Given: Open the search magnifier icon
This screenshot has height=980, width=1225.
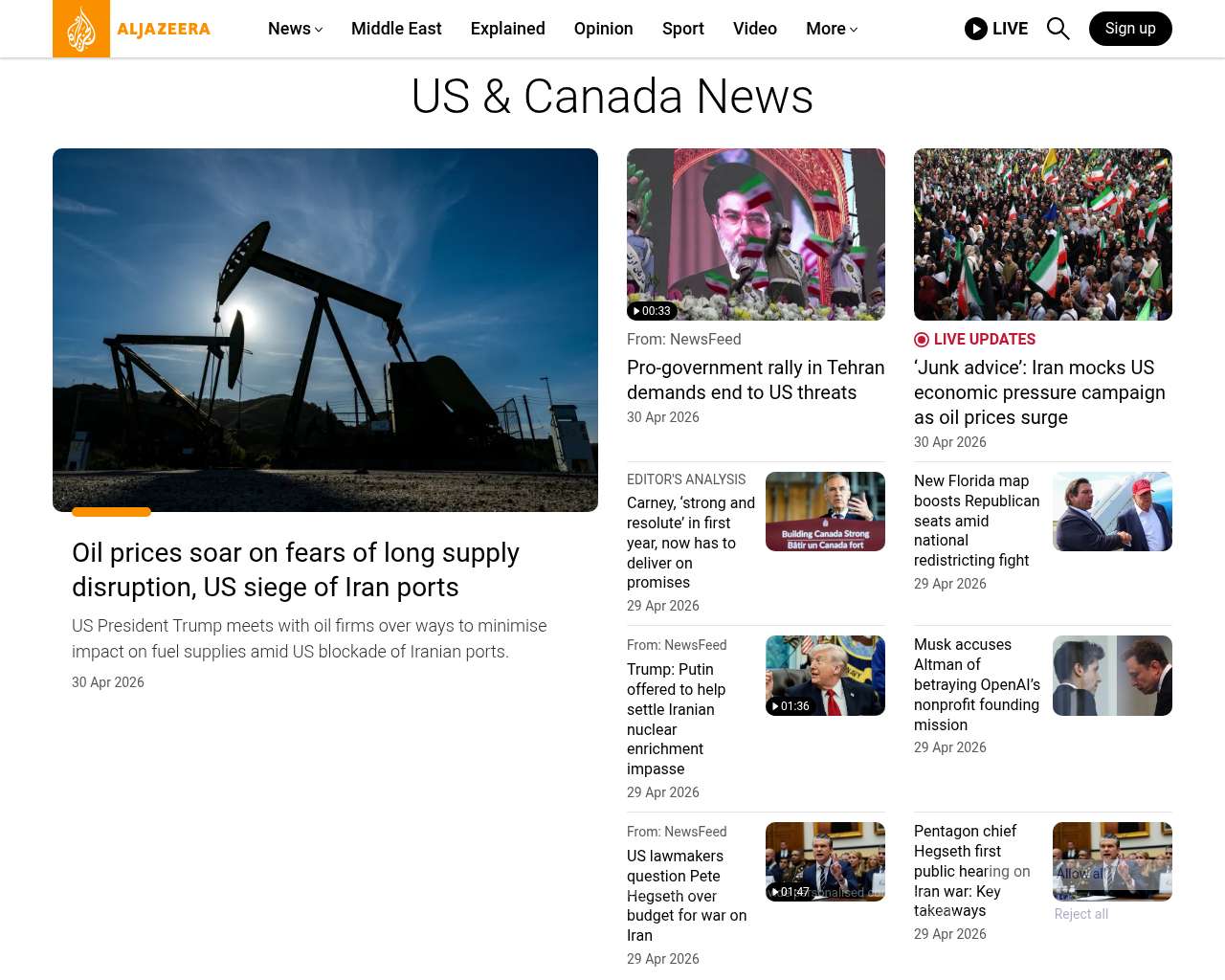Looking at the screenshot, I should tap(1058, 29).
